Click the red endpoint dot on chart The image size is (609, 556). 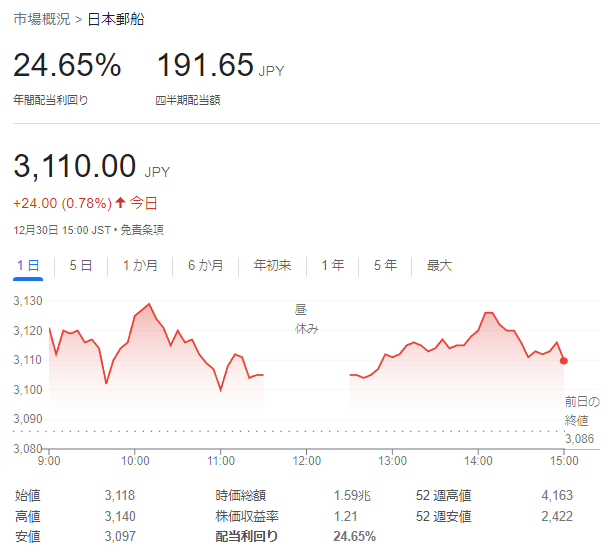[564, 361]
